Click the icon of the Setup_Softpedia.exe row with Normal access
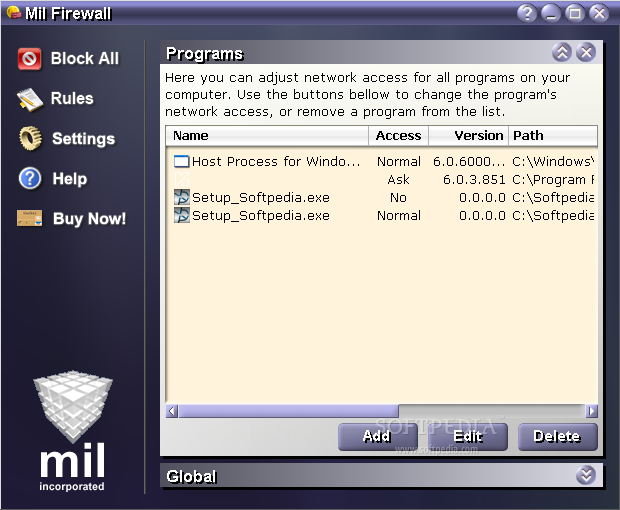Screen dimensions: 620x510 pyautogui.click(x=181, y=215)
